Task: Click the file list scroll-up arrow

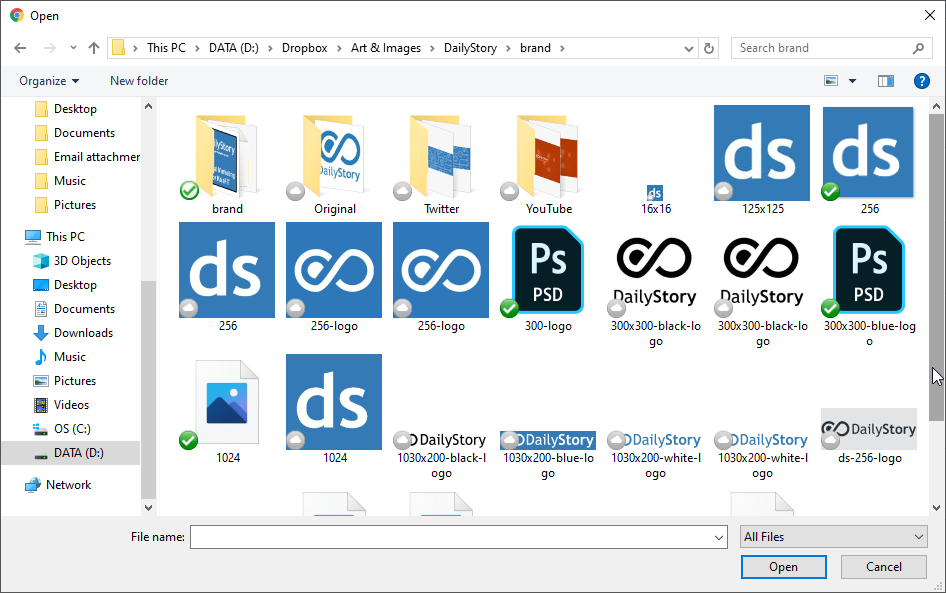Action: pos(936,106)
